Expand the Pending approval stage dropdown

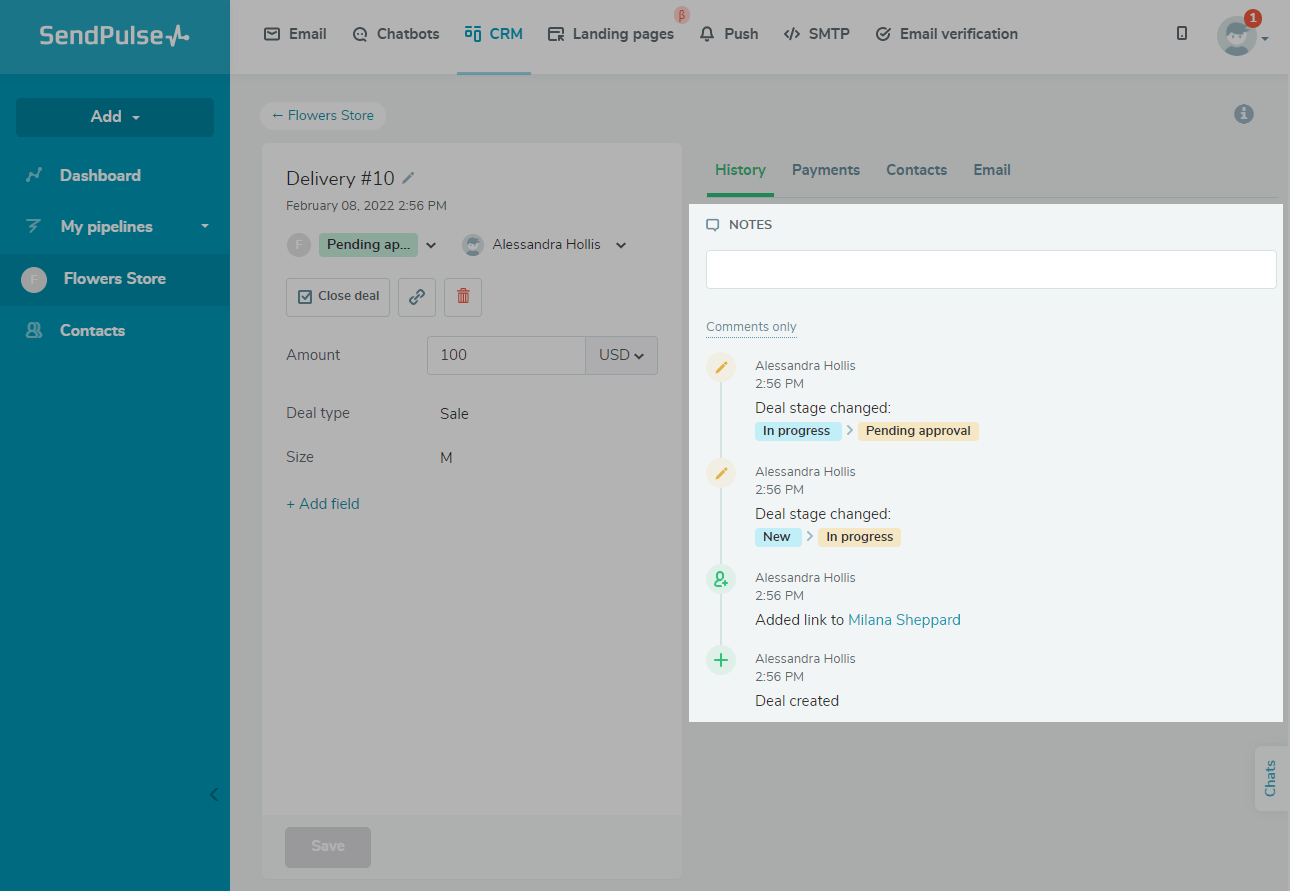[431, 245]
